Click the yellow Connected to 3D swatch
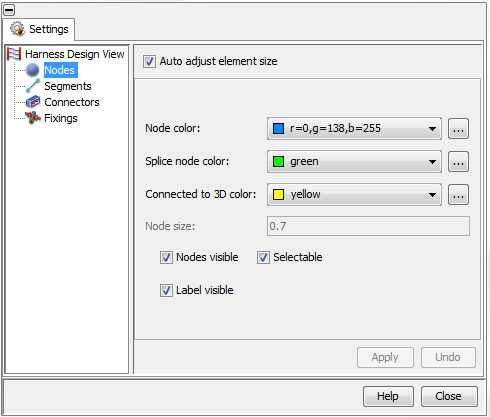The image size is (490, 417). [278, 194]
